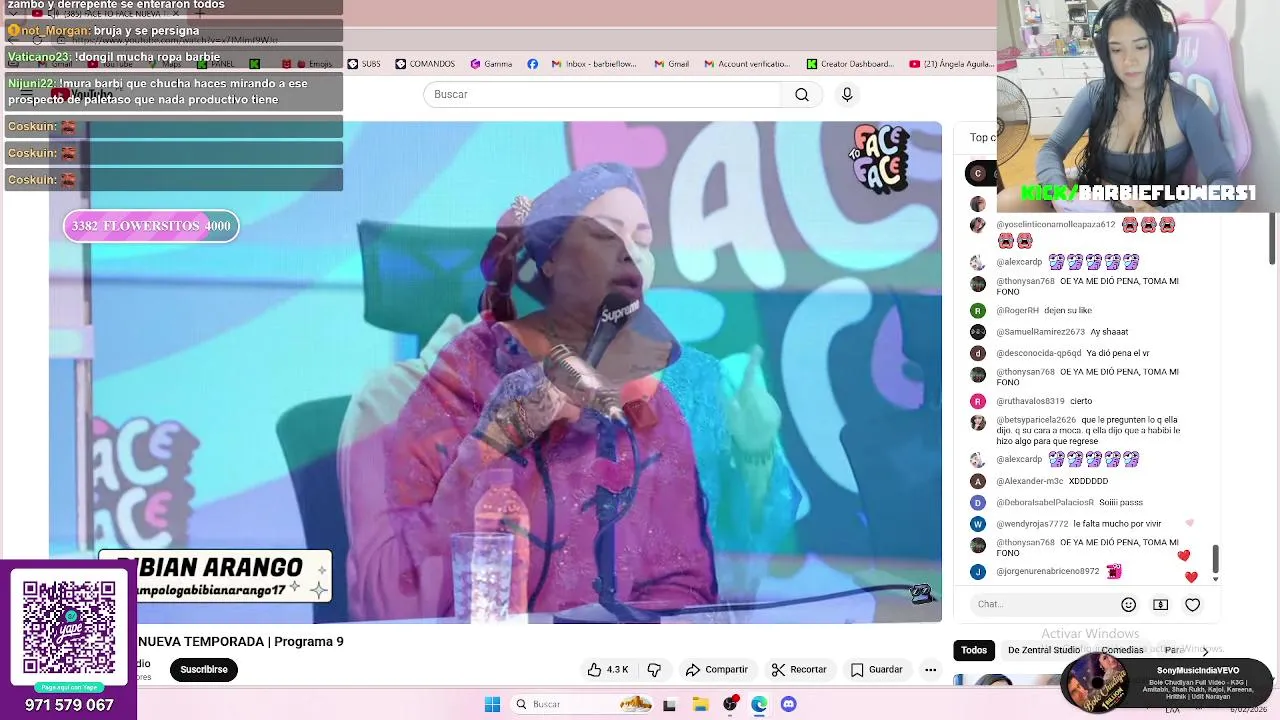
Task: Activate voice search microphone icon
Action: pos(847,94)
